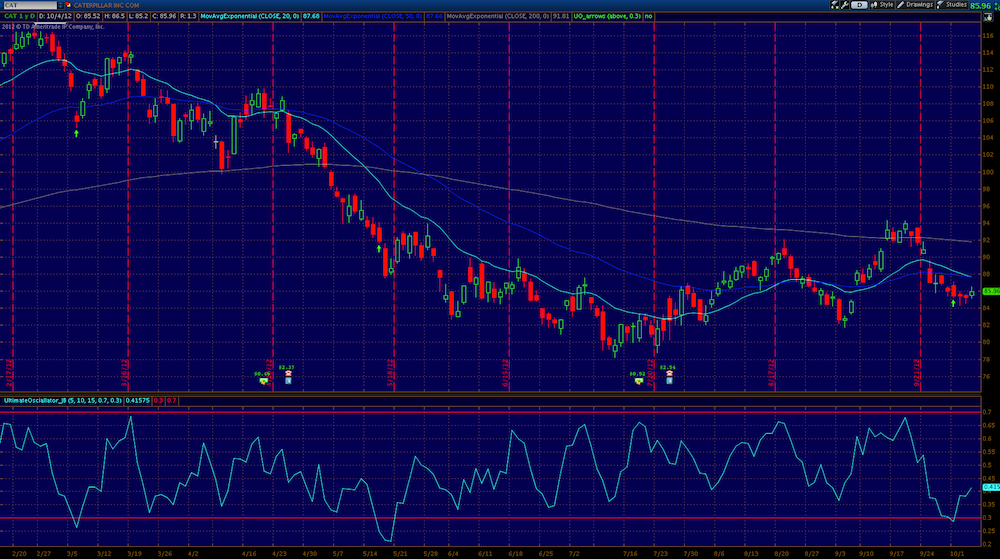Click the CATERPILLAR INC COM title

(x=106, y=5)
